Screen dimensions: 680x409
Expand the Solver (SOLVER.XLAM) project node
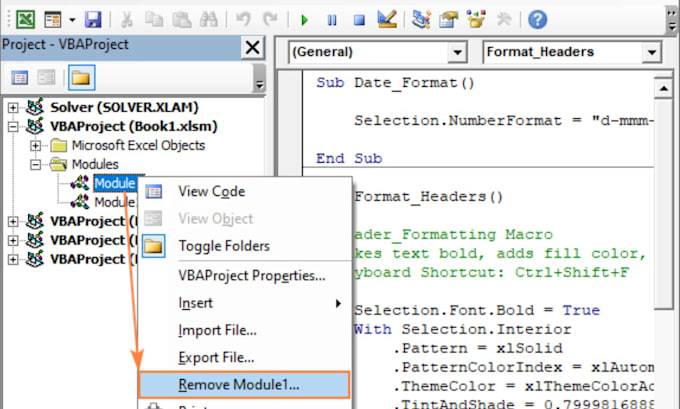pyautogui.click(x=13, y=107)
